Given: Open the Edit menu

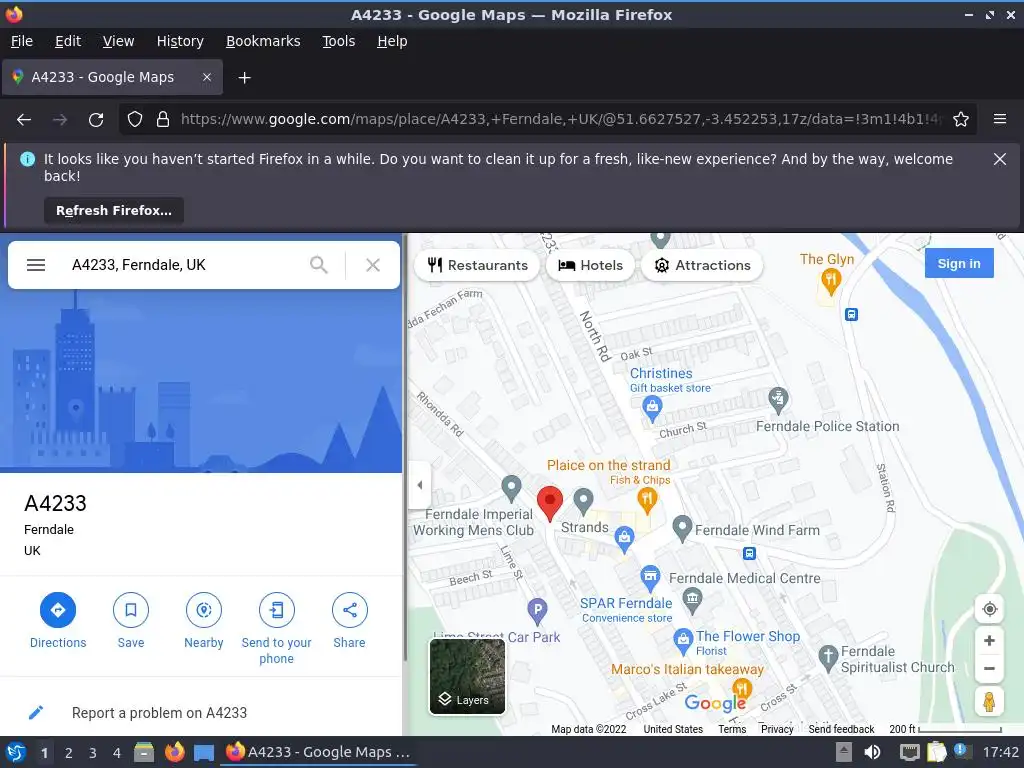Looking at the screenshot, I should pos(68,41).
